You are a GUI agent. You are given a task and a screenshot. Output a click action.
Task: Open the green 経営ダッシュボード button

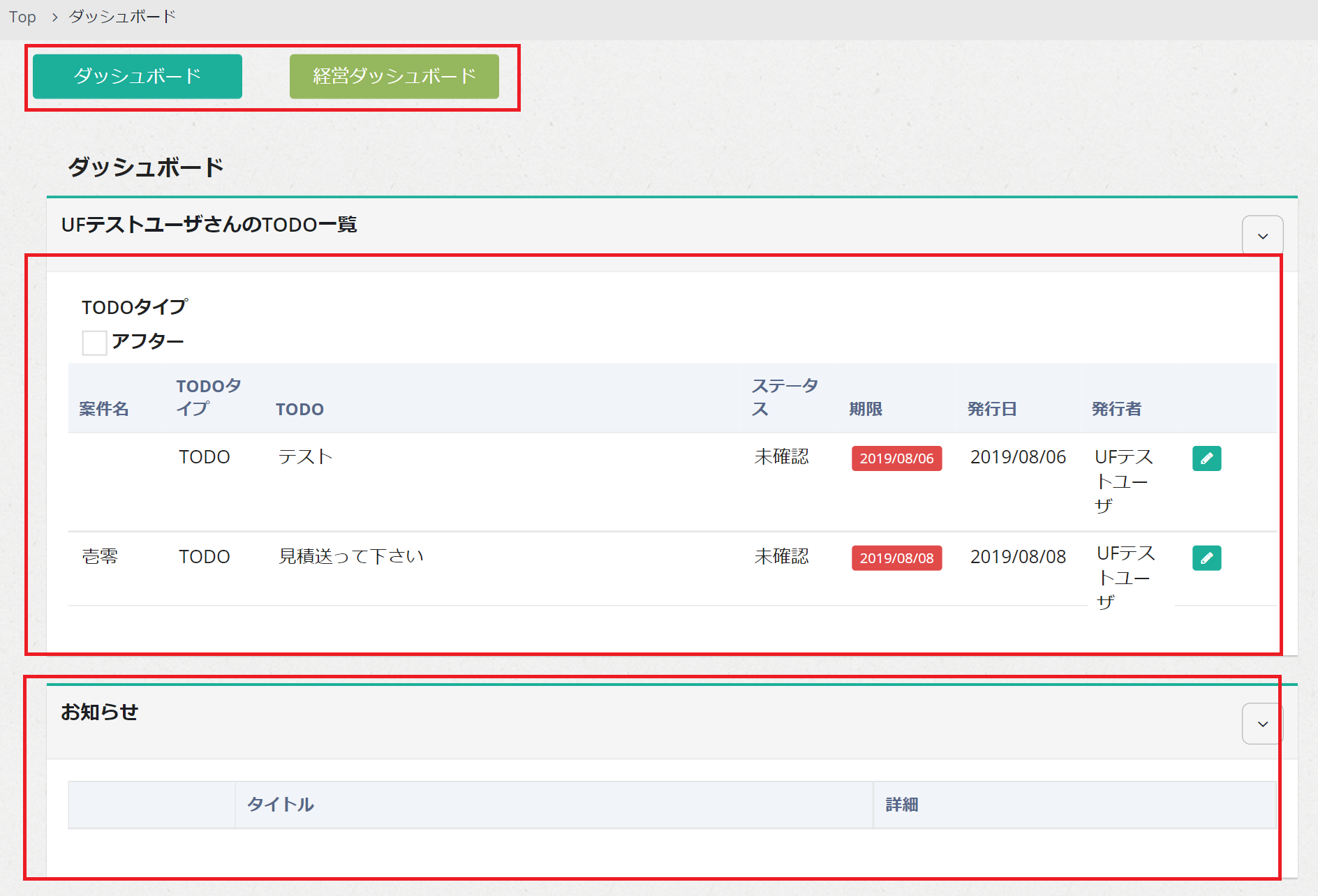tap(394, 76)
